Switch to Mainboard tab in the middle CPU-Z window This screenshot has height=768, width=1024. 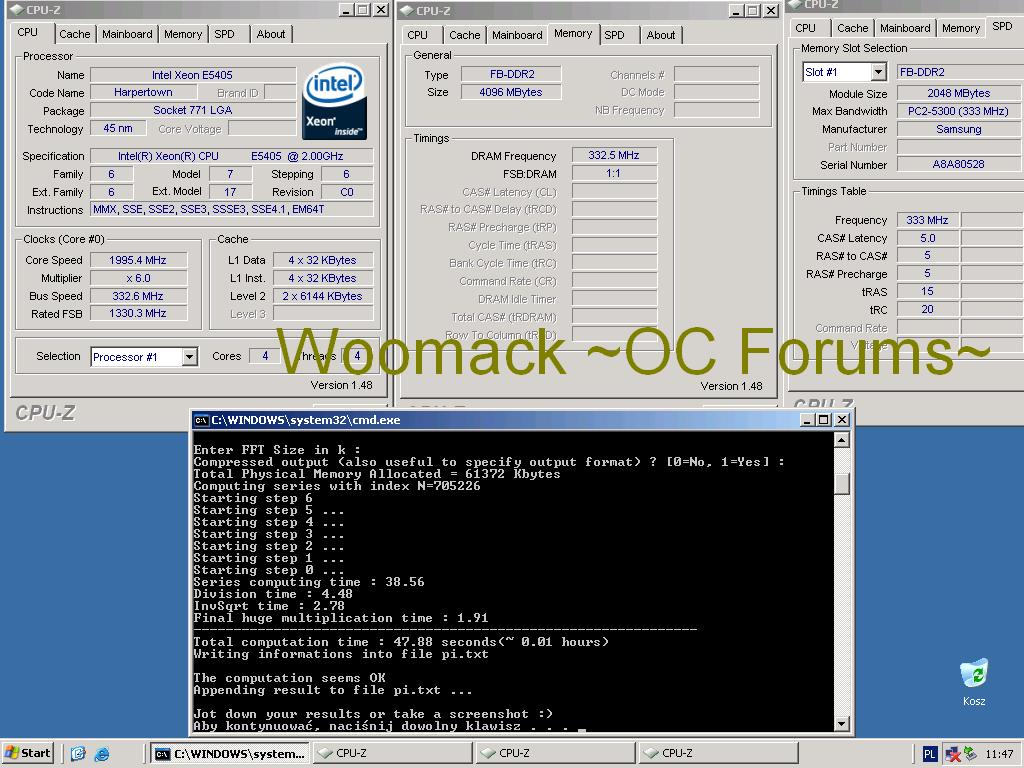[x=517, y=35]
